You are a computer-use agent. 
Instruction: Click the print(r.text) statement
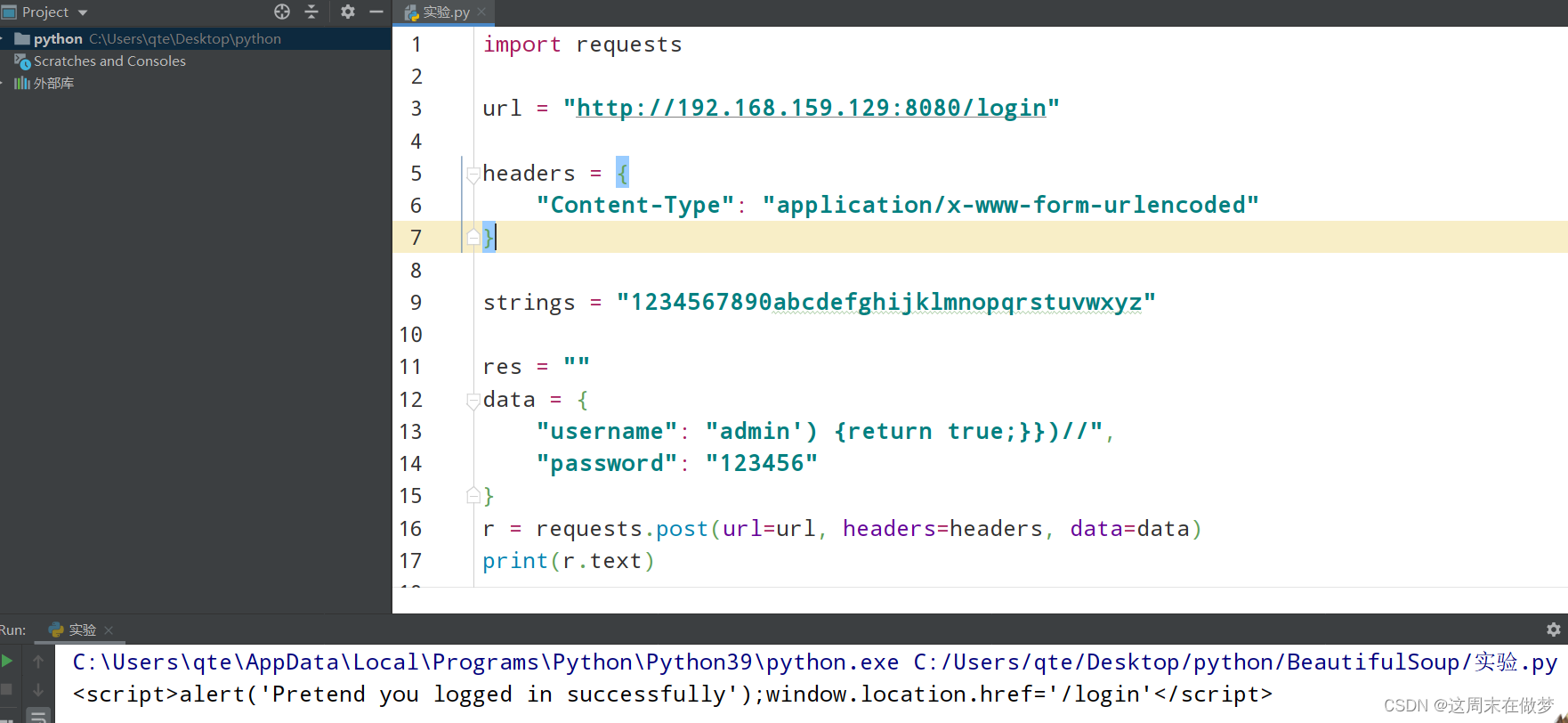[x=569, y=561]
